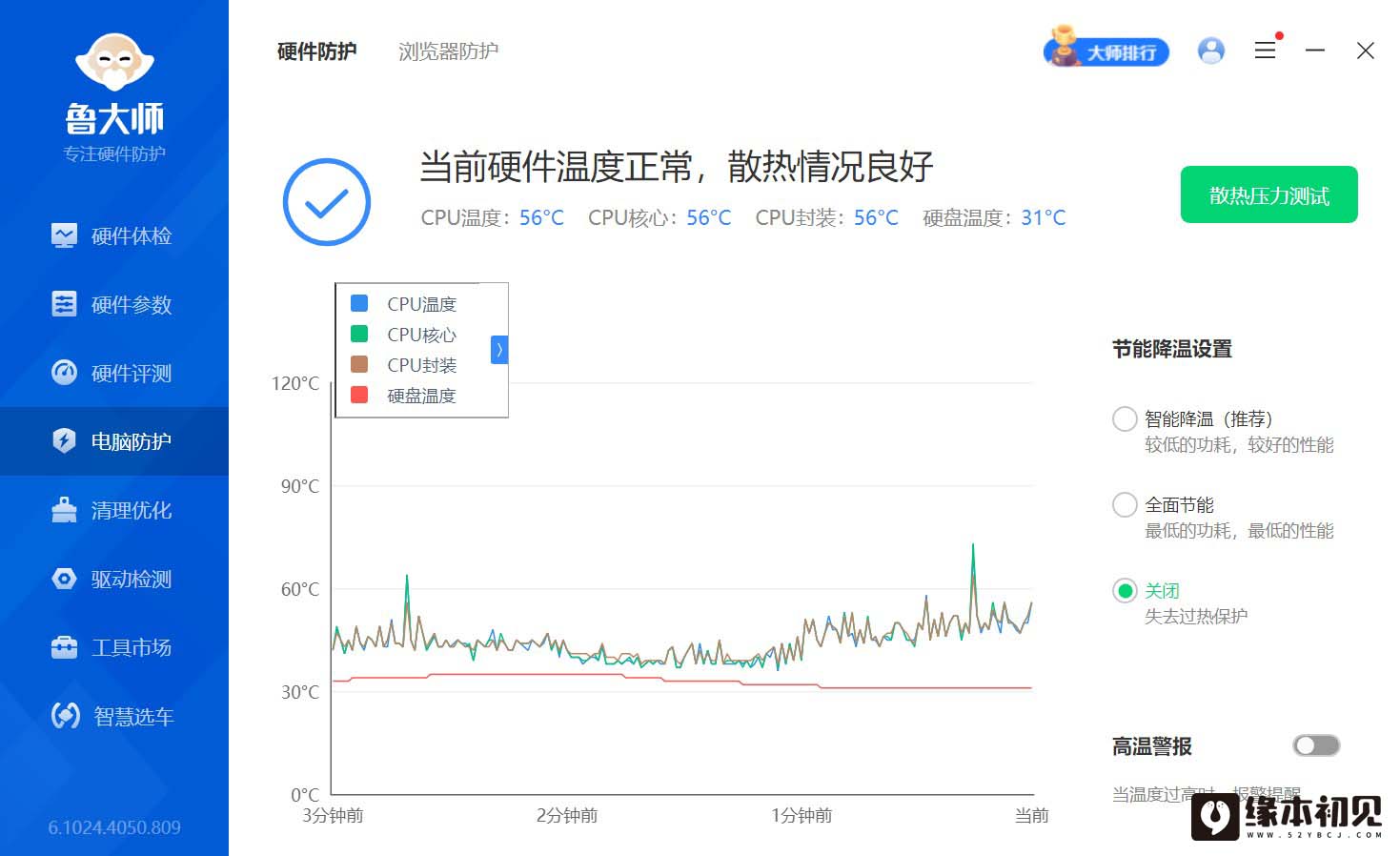
Task: Click the 硬盘温度: 31°C reading
Action: pyautogui.click(x=994, y=218)
